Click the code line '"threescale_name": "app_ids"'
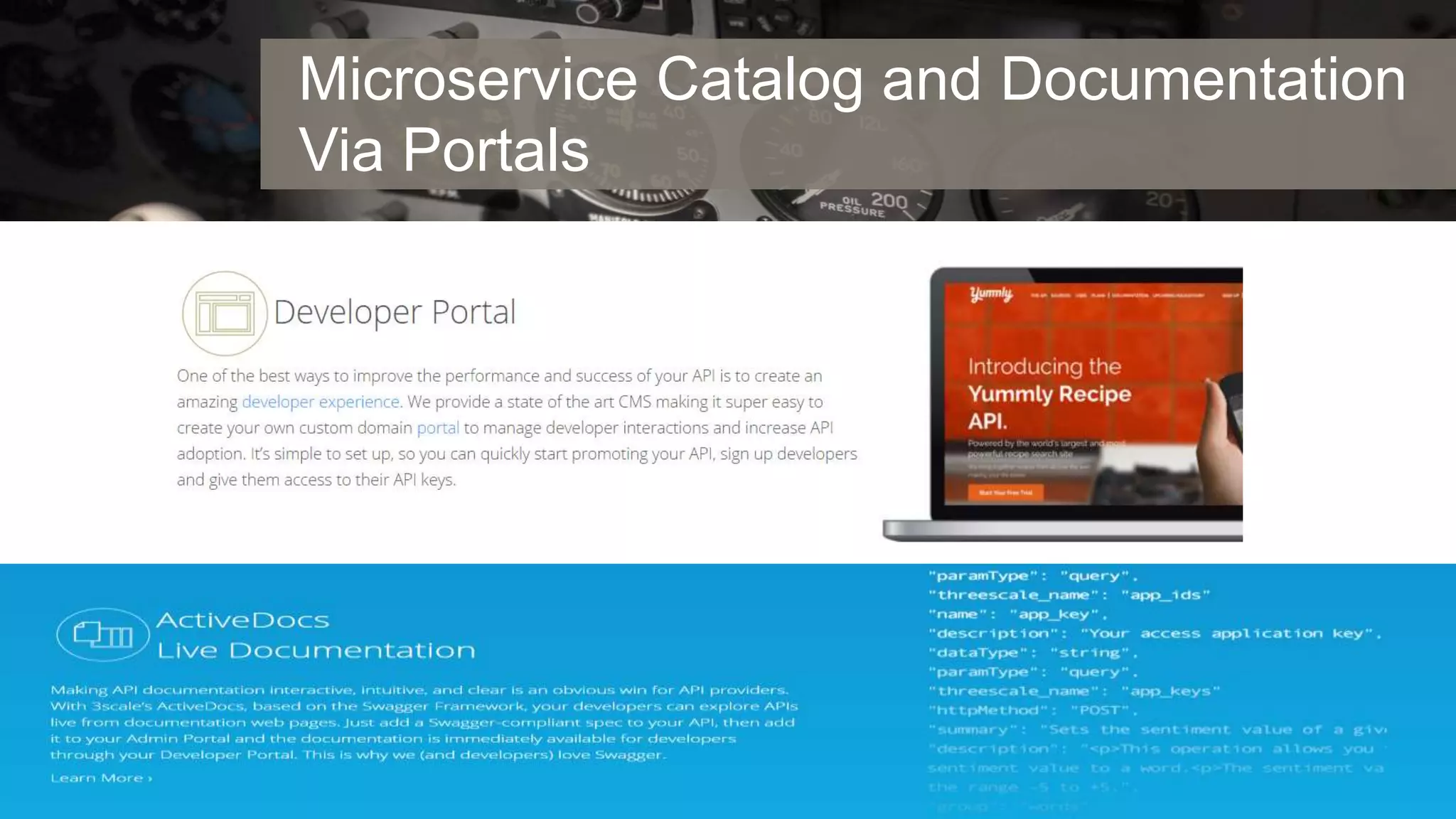This screenshot has height=819, width=1456. [x=1069, y=595]
